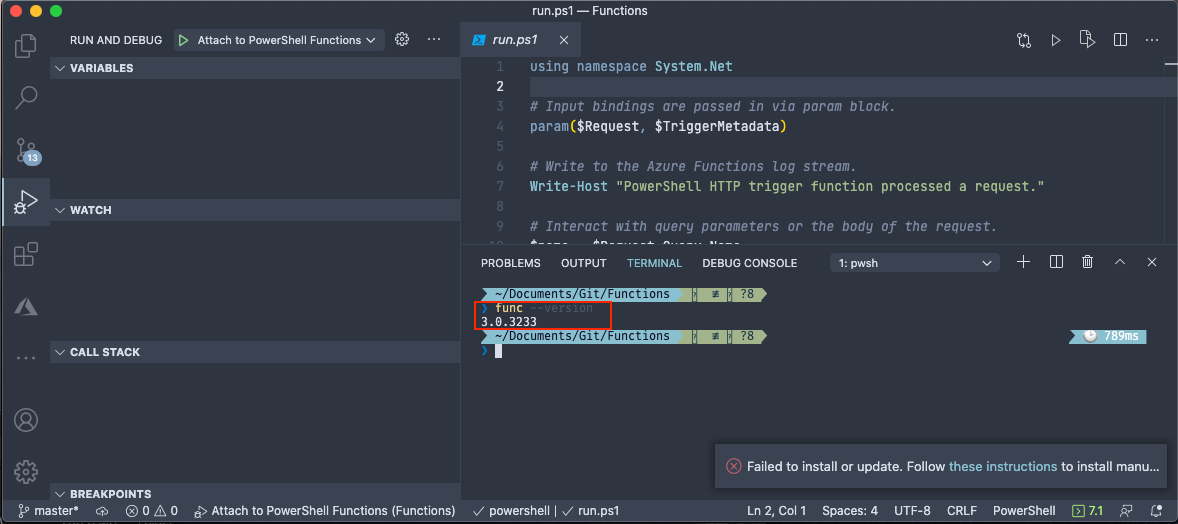1178x524 pixels.
Task: Click the run selection icon in editor toolbar
Action: tap(1087, 40)
